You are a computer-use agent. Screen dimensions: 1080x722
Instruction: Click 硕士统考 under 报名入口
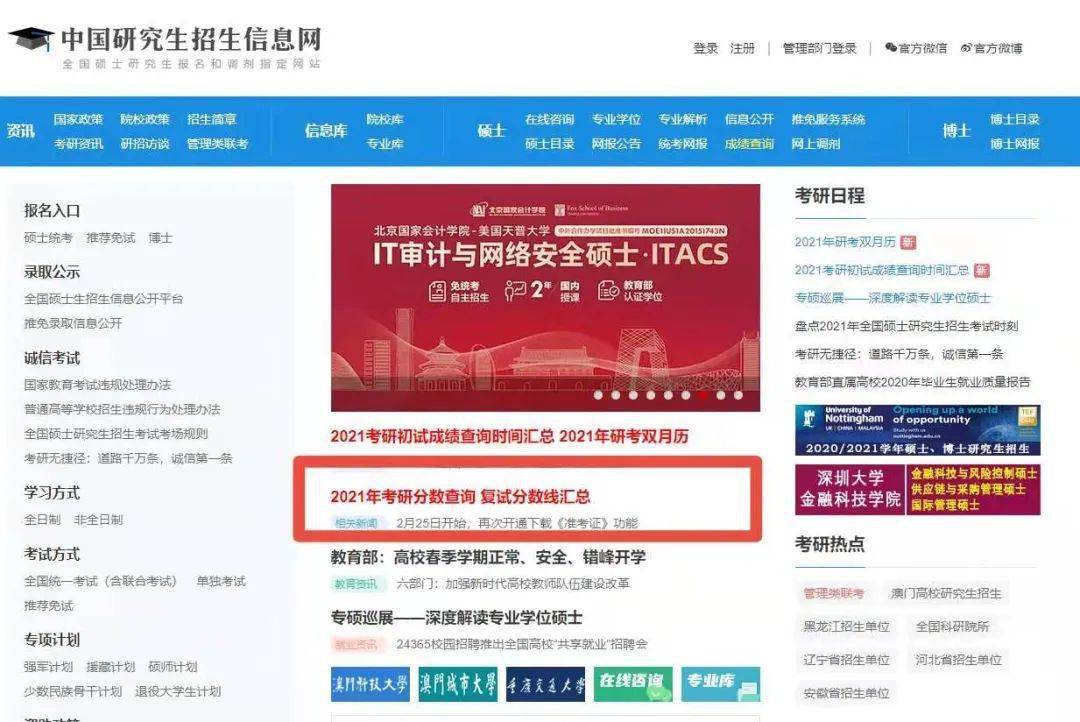coord(48,238)
